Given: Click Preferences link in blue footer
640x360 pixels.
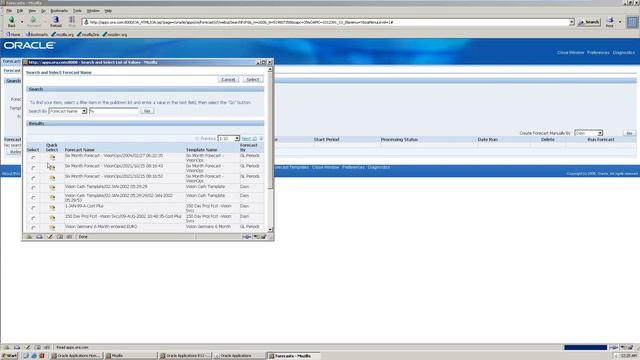Looking at the screenshot, I should tap(353, 167).
